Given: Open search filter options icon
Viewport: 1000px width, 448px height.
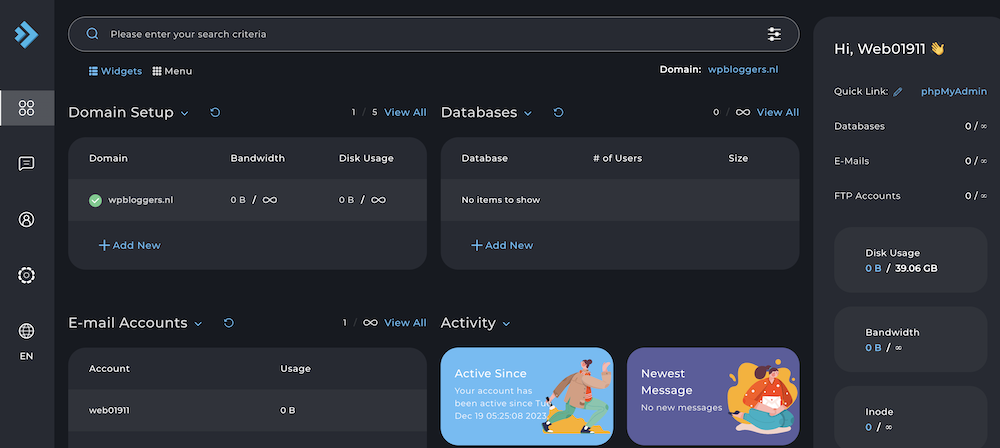Looking at the screenshot, I should click(774, 34).
